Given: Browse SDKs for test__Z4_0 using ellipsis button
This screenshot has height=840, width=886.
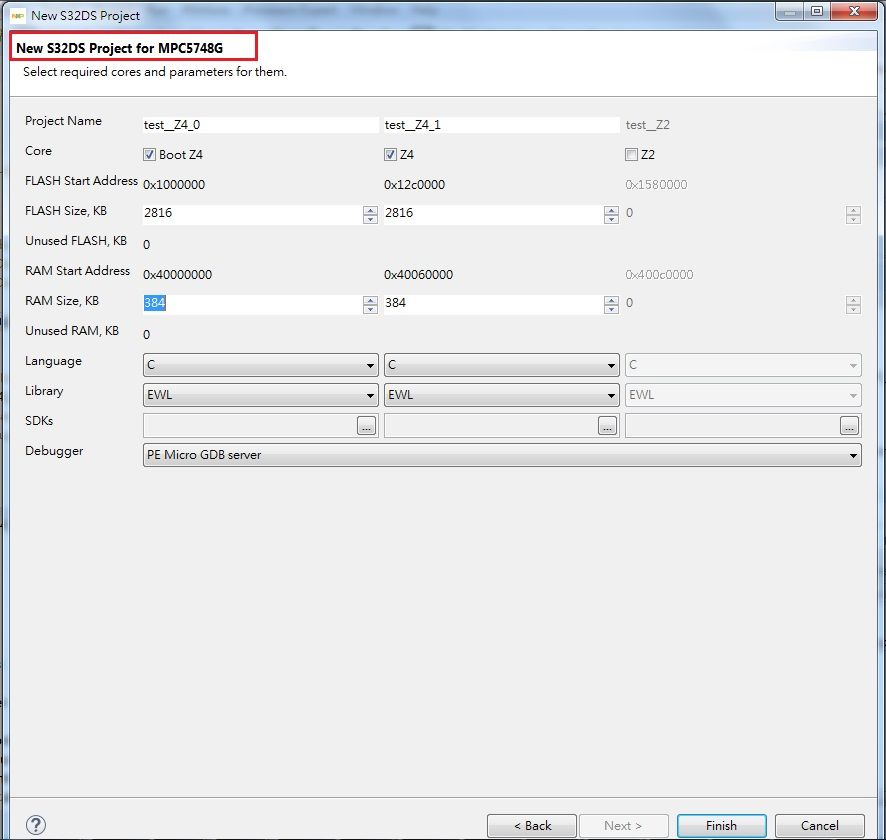Looking at the screenshot, I should tap(366, 425).
